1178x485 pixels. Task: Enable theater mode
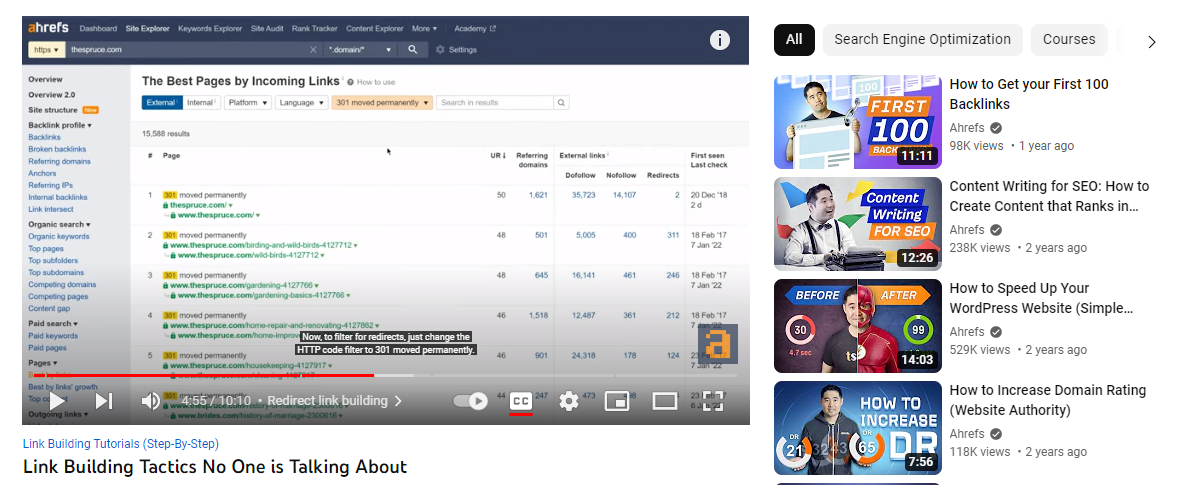(x=665, y=402)
